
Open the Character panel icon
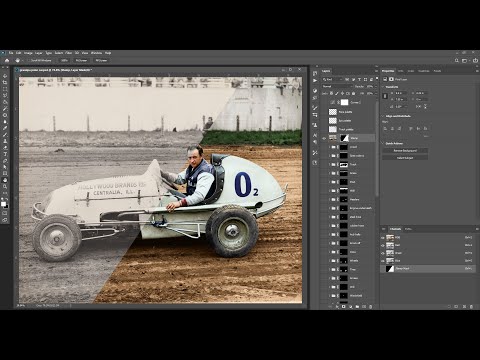(x=315, y=135)
